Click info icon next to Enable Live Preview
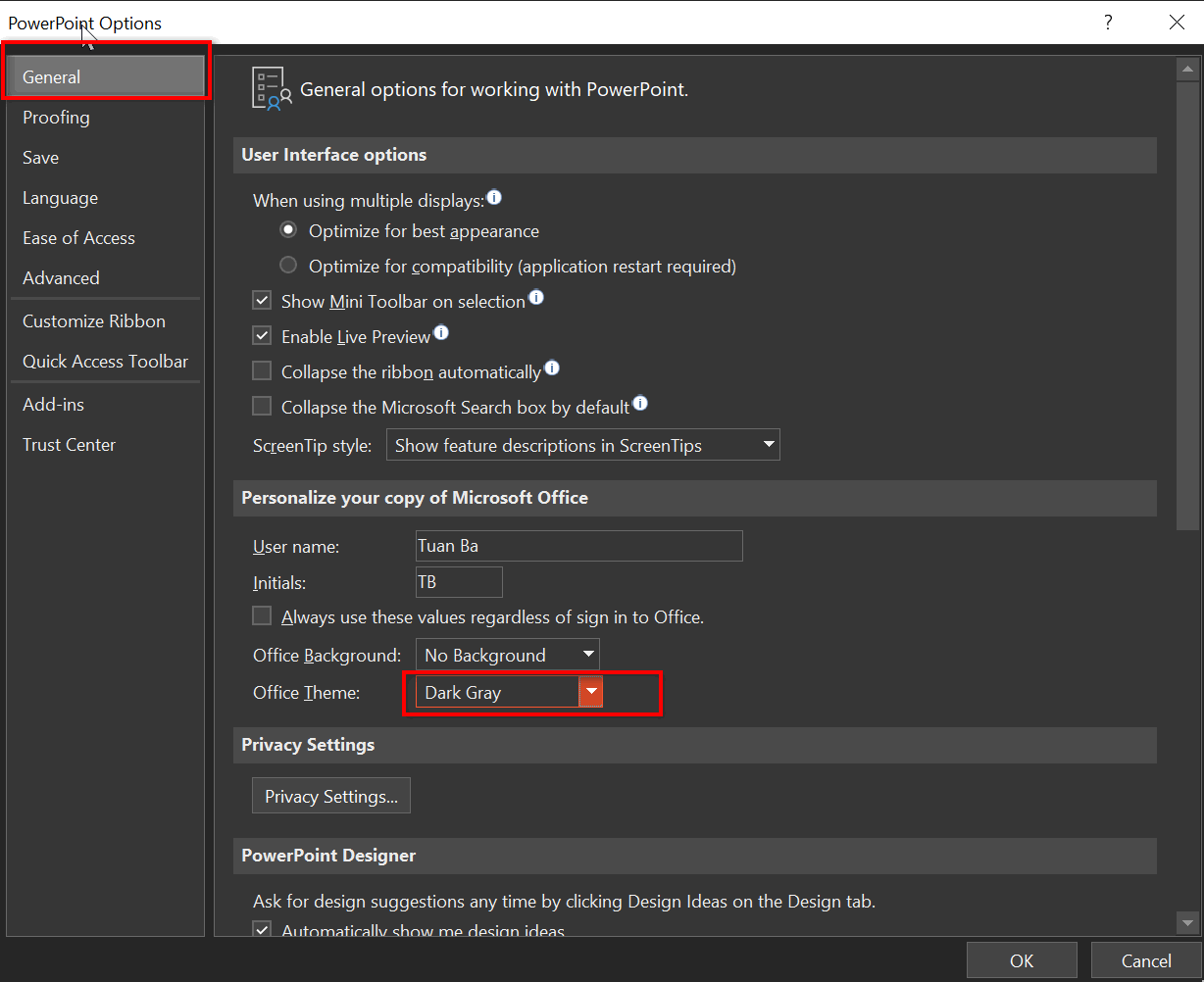Image resolution: width=1204 pixels, height=982 pixels. pyautogui.click(x=441, y=333)
